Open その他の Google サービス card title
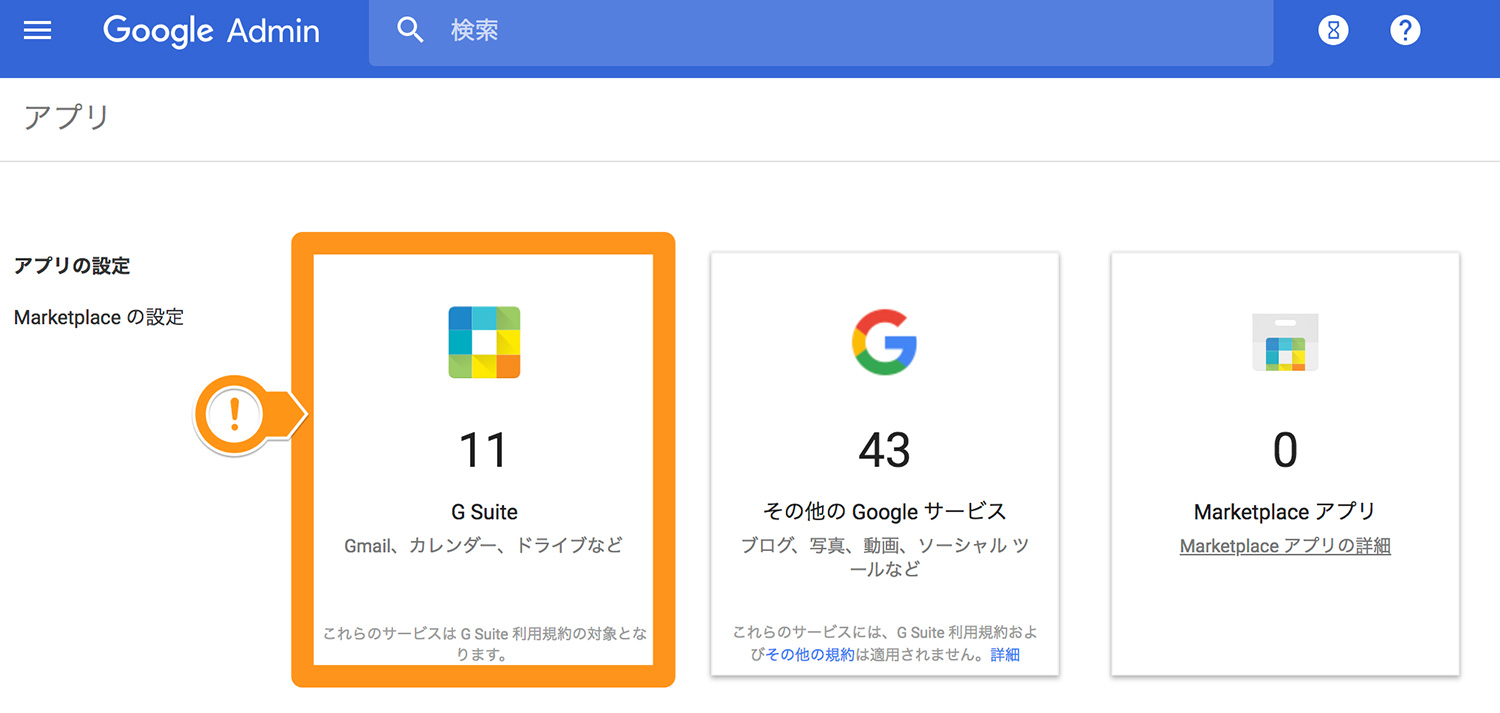 point(884,512)
